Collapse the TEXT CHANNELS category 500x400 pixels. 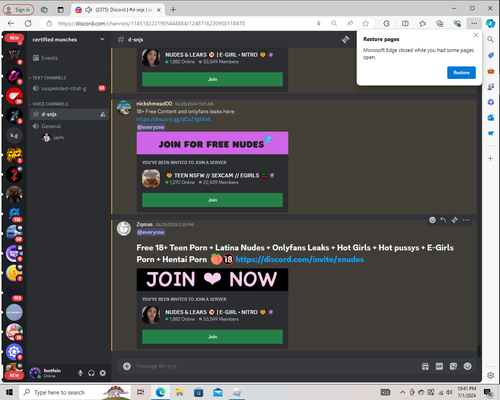[48, 78]
